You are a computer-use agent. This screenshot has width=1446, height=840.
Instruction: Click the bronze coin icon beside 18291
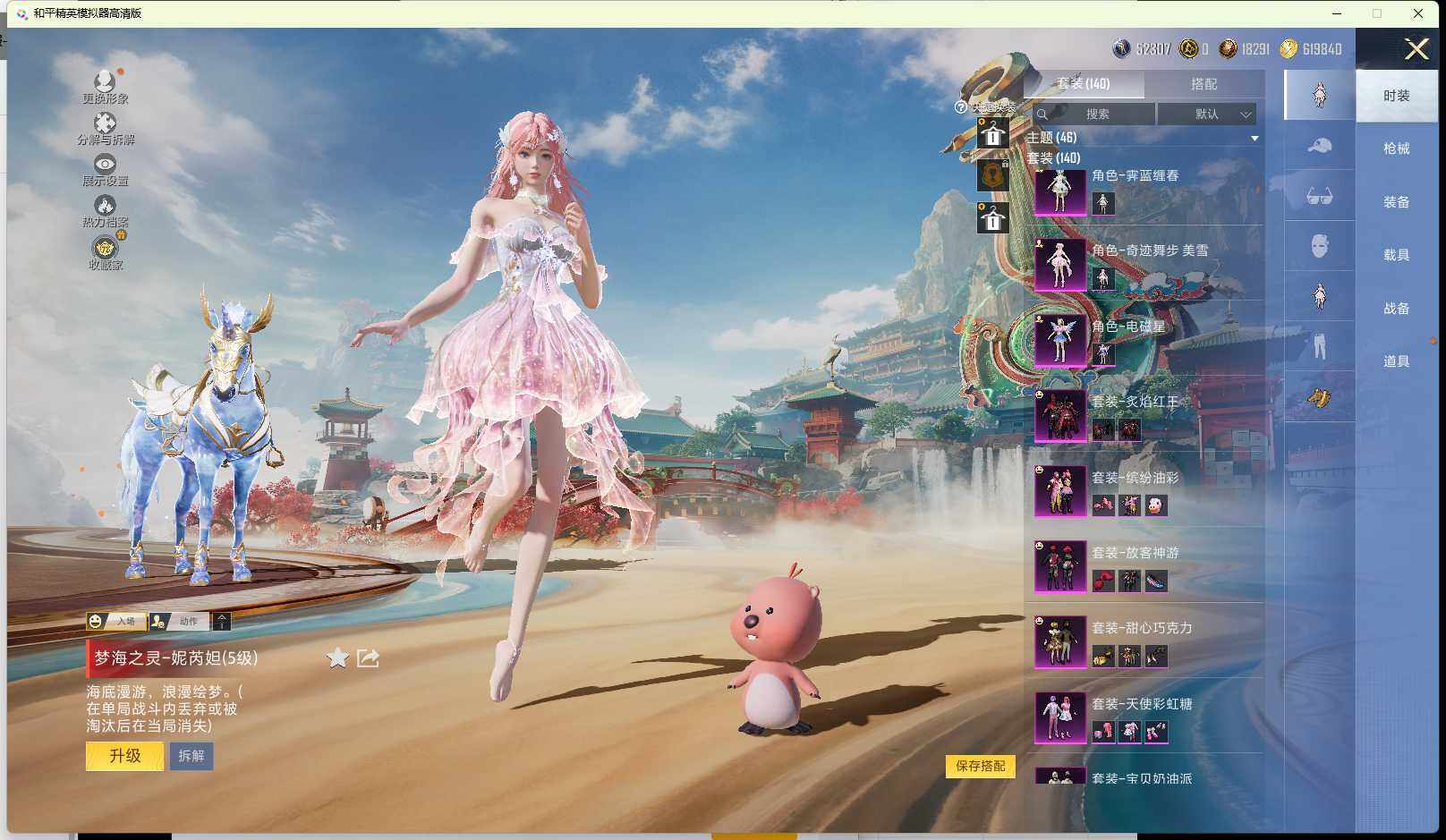tap(1229, 48)
